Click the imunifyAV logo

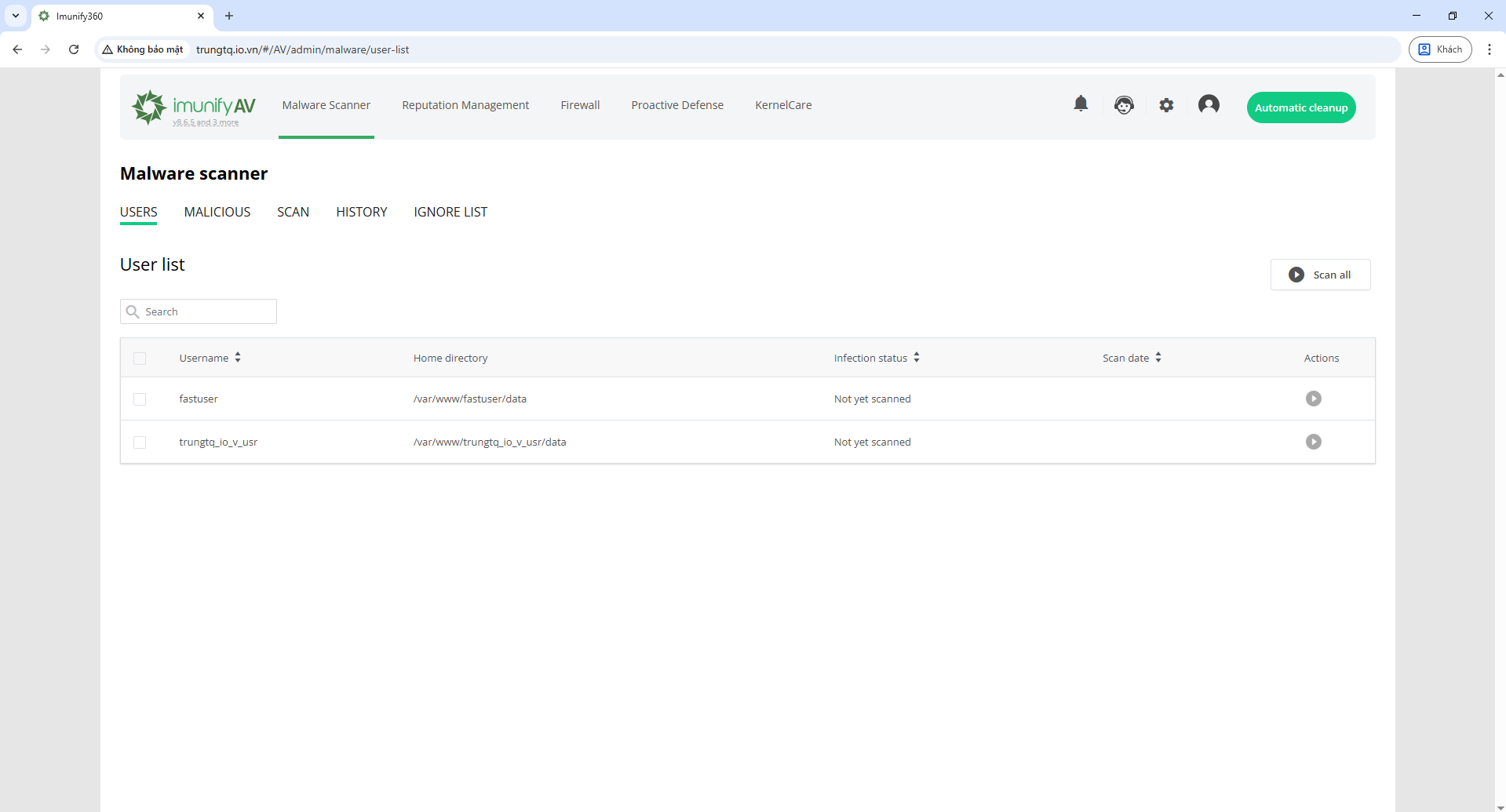(192, 107)
